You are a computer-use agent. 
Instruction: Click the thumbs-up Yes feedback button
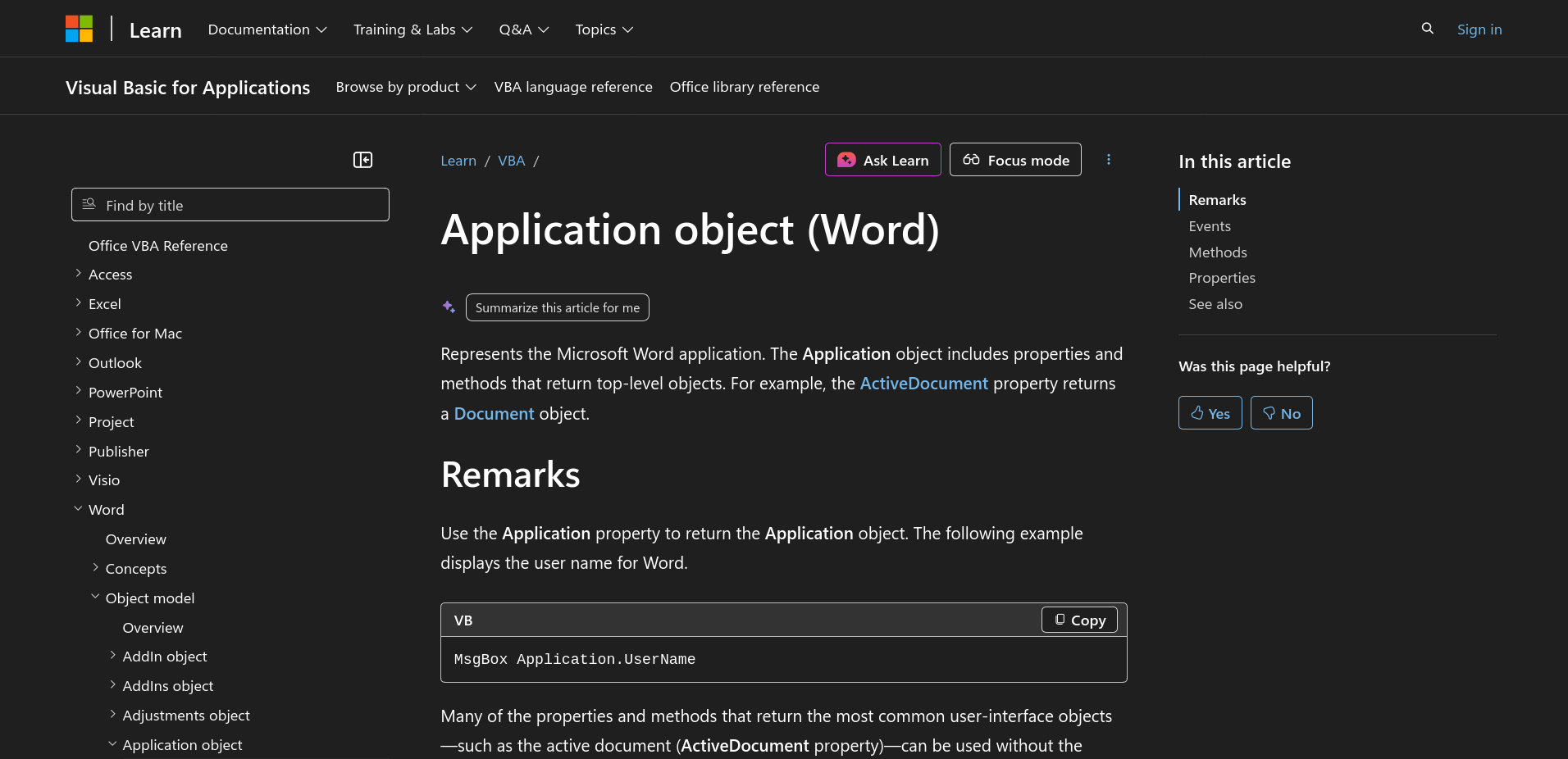pyautogui.click(x=1210, y=413)
